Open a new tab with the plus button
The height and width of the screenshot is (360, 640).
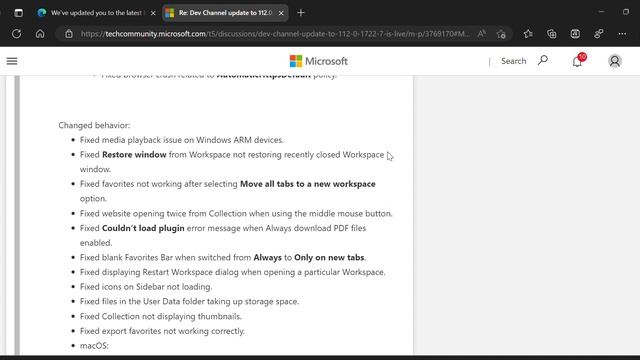(x=301, y=13)
